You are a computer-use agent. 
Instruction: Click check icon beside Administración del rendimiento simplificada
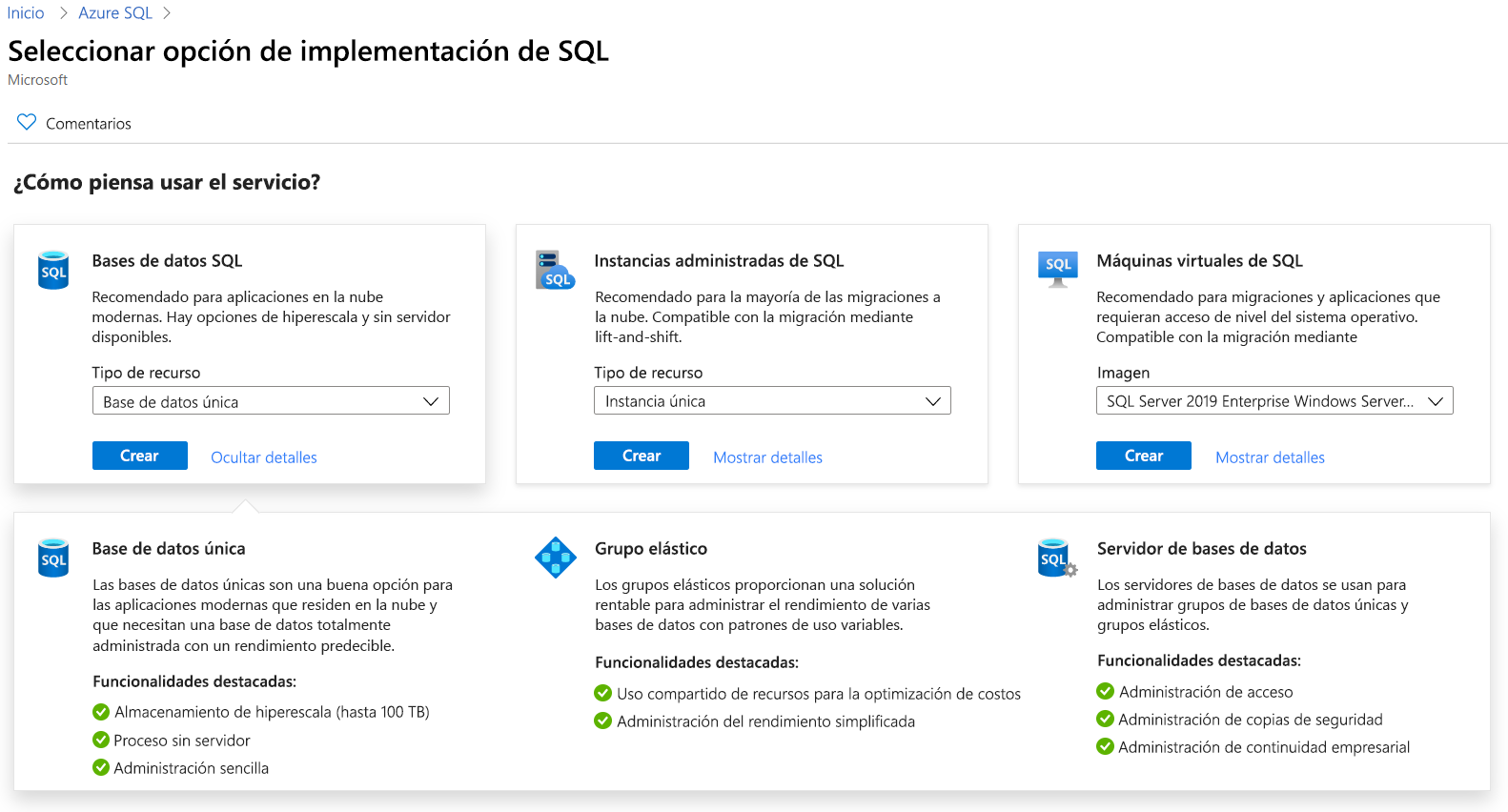pos(602,721)
